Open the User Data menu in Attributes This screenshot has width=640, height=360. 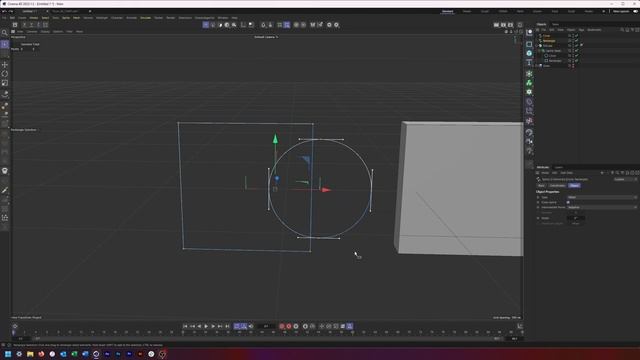(567, 173)
